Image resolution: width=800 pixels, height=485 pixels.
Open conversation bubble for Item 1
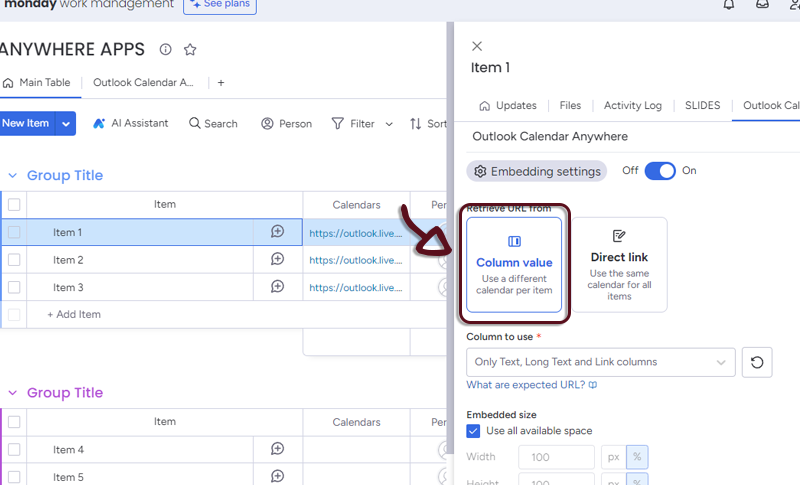pos(277,232)
